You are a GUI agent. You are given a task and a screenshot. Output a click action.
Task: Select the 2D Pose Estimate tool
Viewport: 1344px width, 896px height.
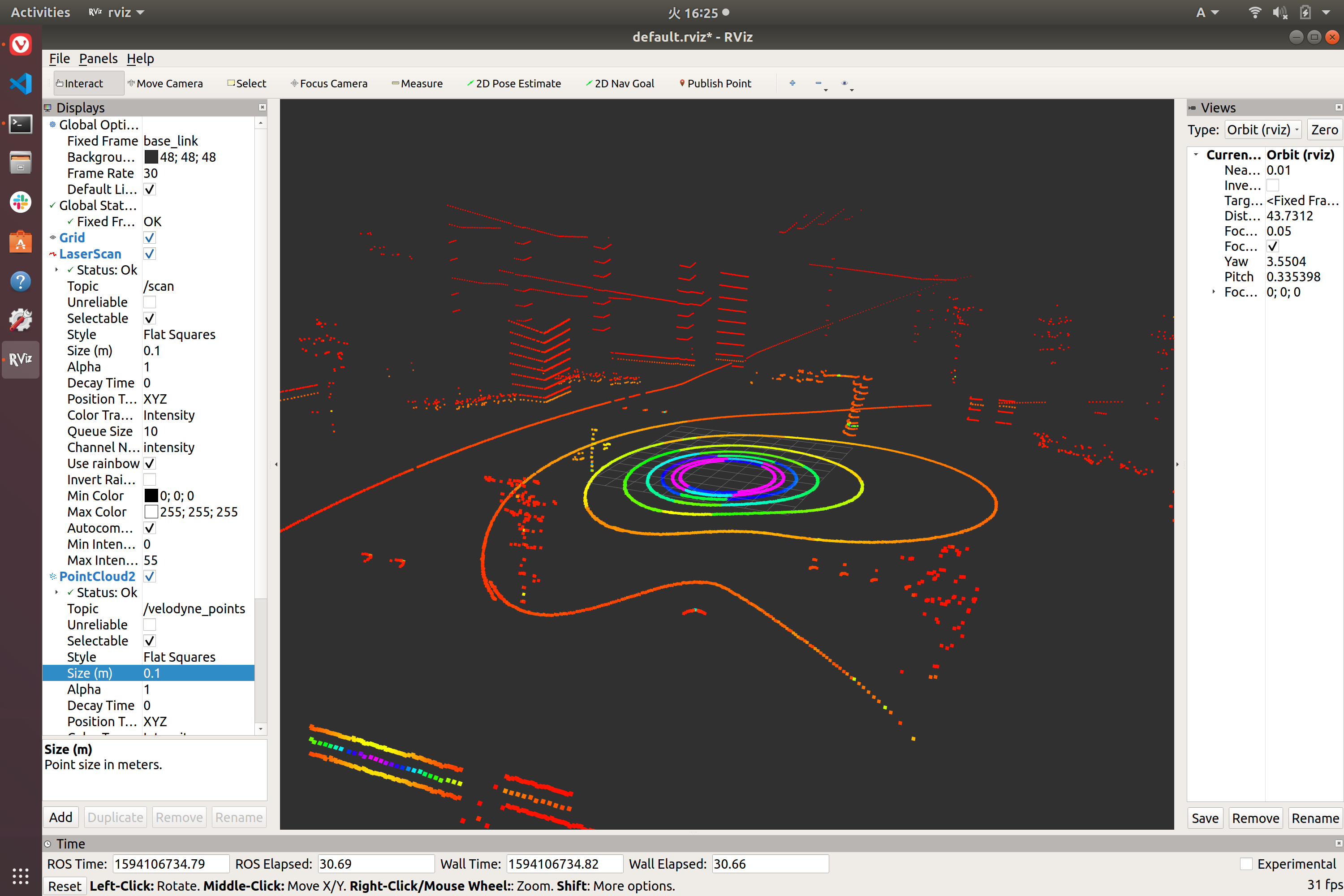coord(514,83)
